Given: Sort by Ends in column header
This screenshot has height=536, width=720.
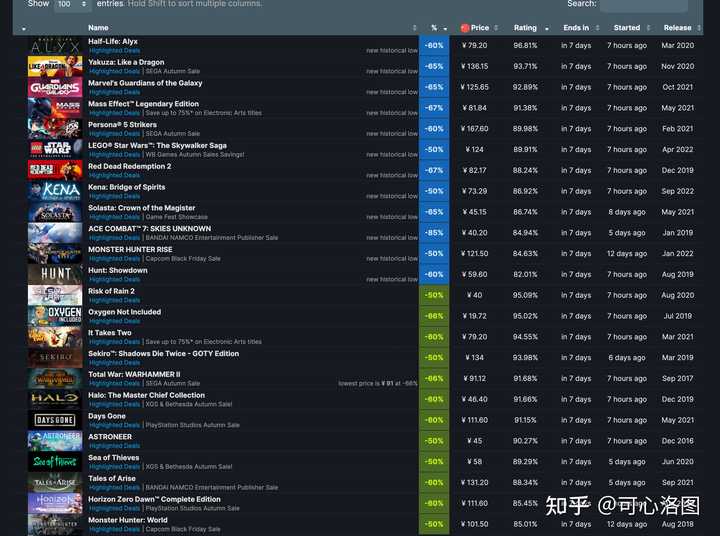Looking at the screenshot, I should coord(576,28).
